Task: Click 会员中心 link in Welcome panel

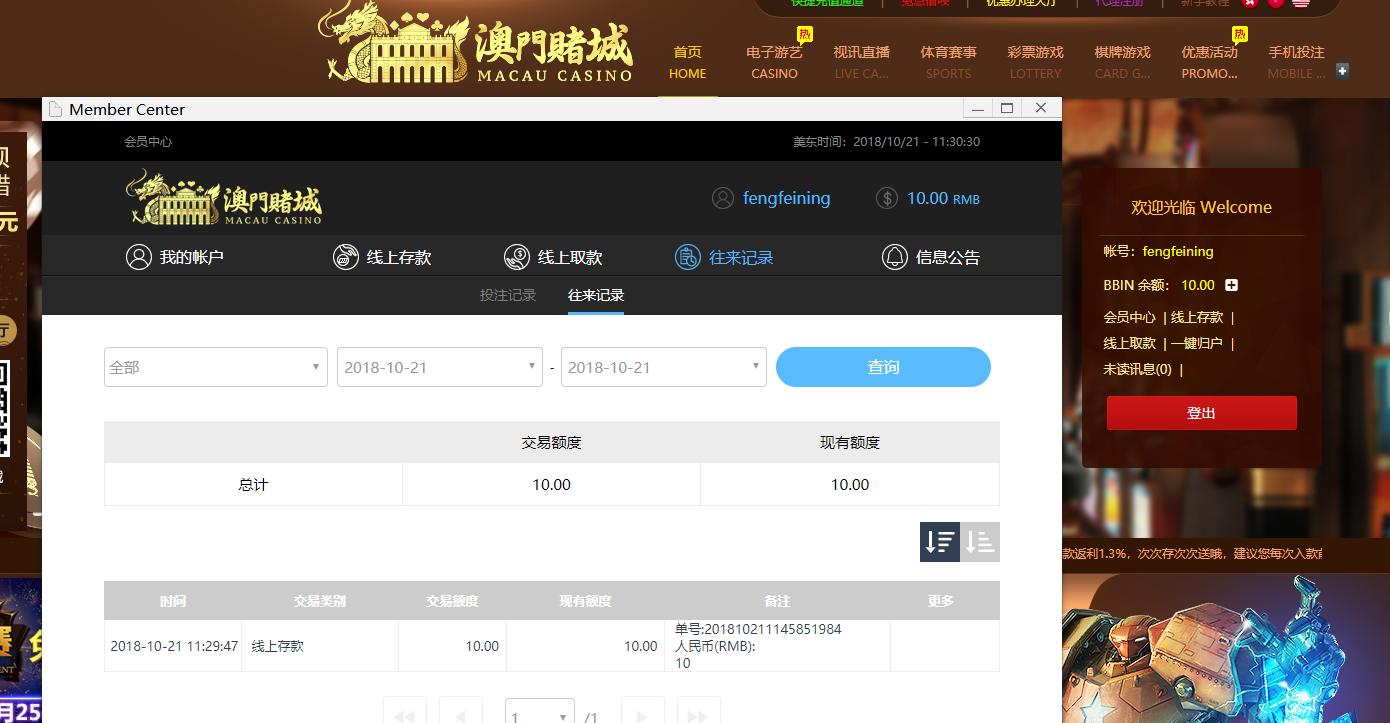Action: coord(1129,317)
